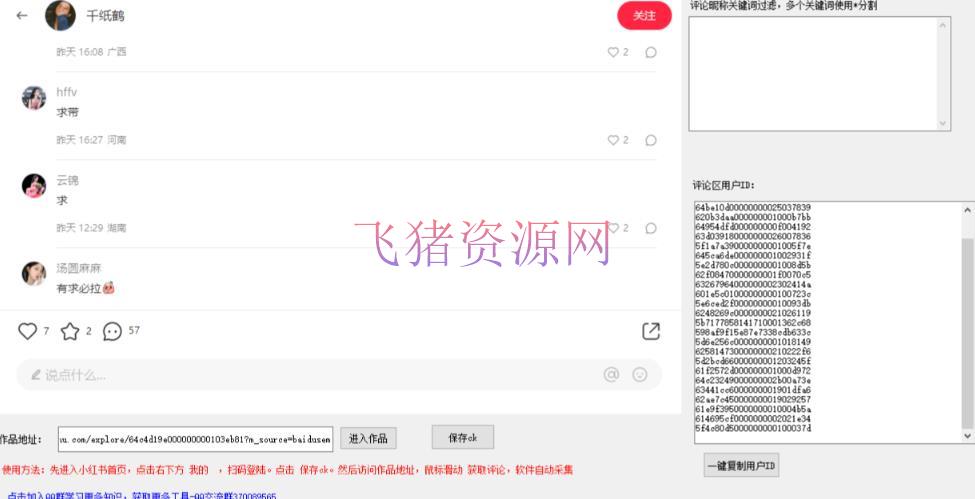975x499 pixels.
Task: Favorite the post using the star with 2
Action: click(x=70, y=332)
